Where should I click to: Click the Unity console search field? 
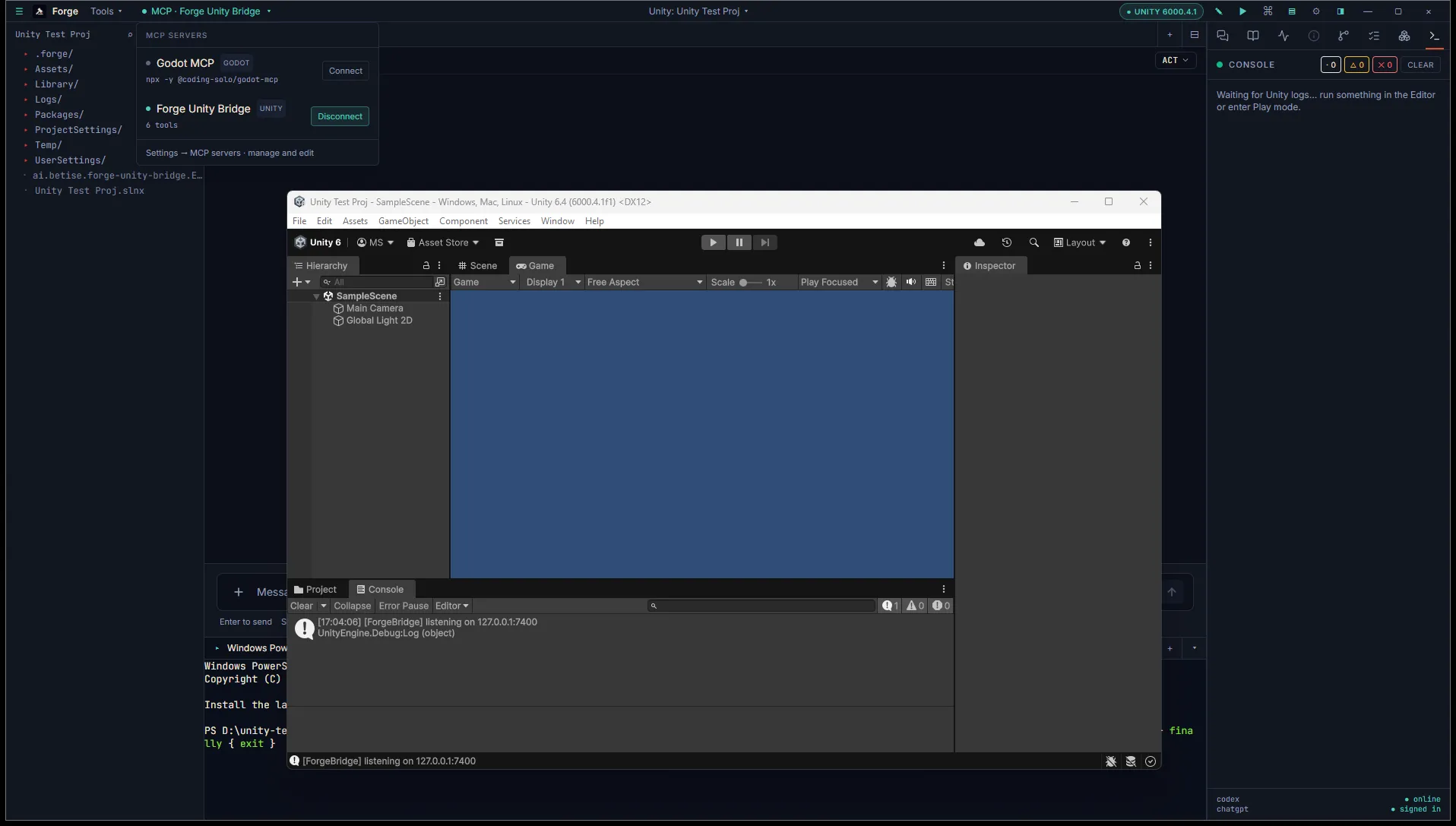tap(761, 606)
